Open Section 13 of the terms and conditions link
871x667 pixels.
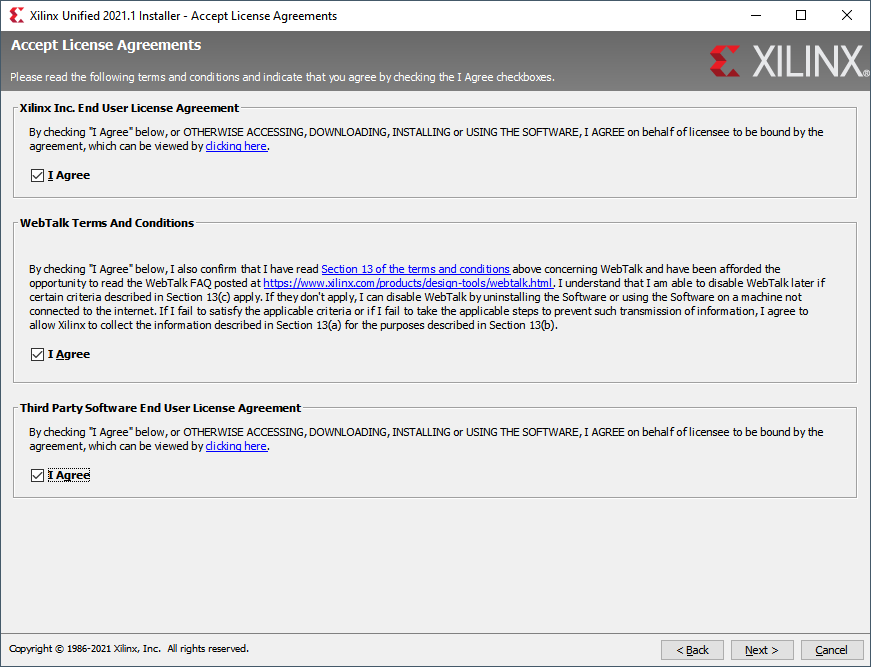coord(415,269)
